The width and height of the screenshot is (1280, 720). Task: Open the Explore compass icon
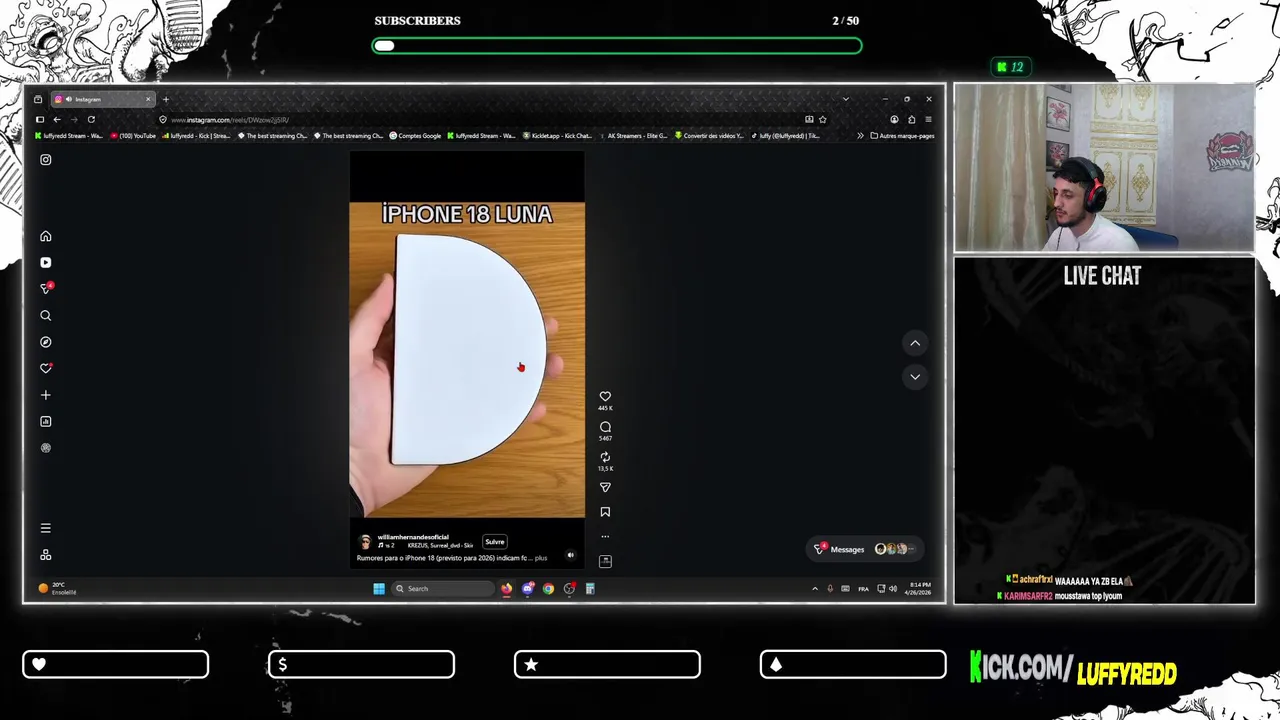pos(45,342)
